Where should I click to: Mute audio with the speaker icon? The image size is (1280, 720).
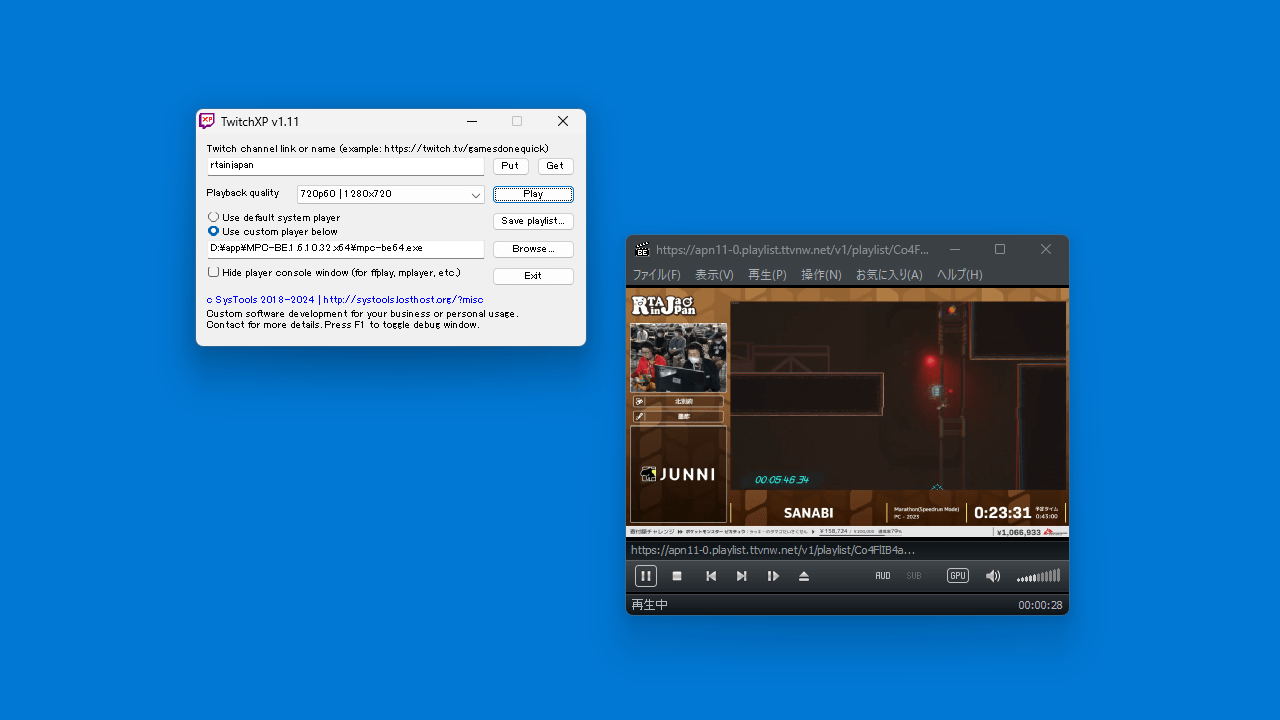[993, 576]
